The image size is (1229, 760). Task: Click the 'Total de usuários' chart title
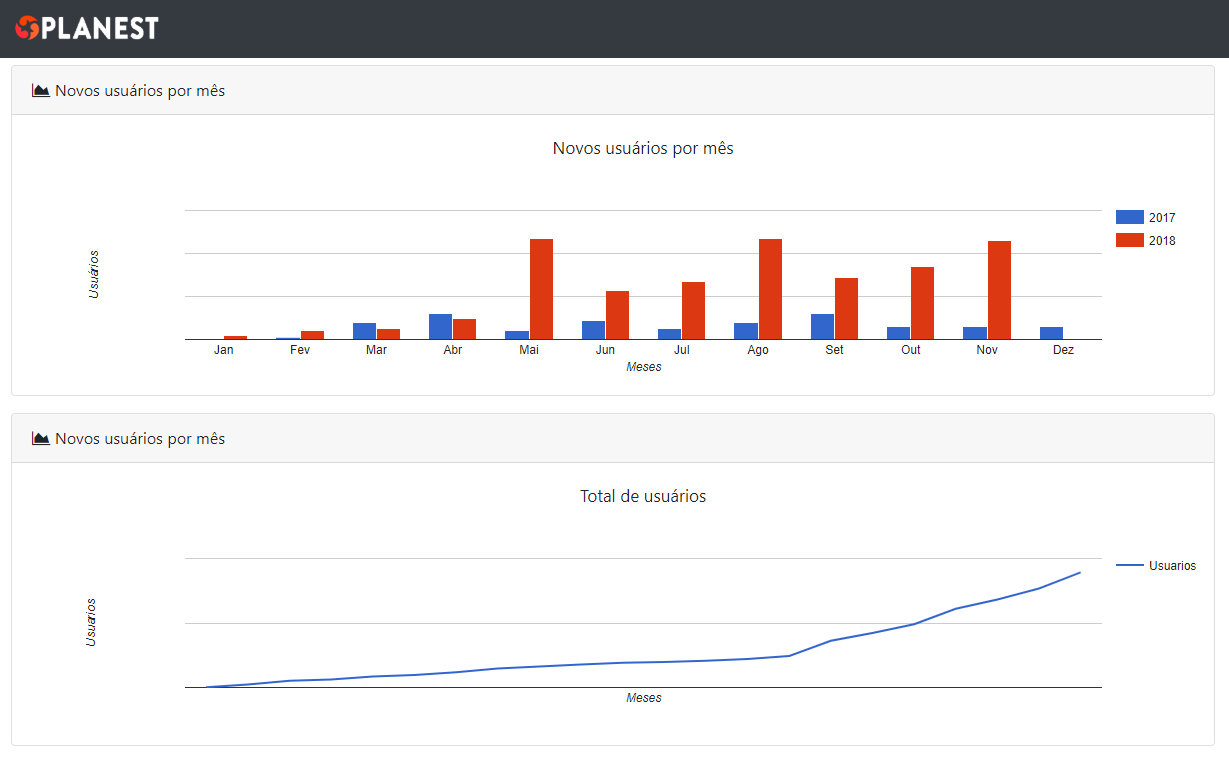pos(643,495)
